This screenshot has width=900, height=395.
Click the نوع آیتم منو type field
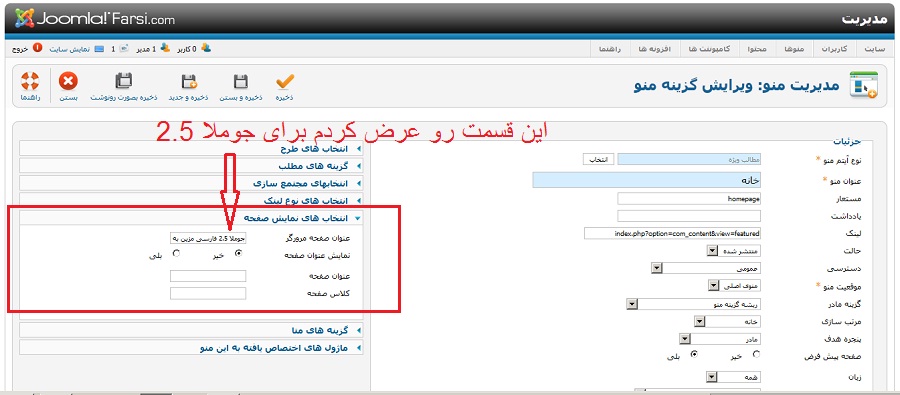tap(689, 159)
